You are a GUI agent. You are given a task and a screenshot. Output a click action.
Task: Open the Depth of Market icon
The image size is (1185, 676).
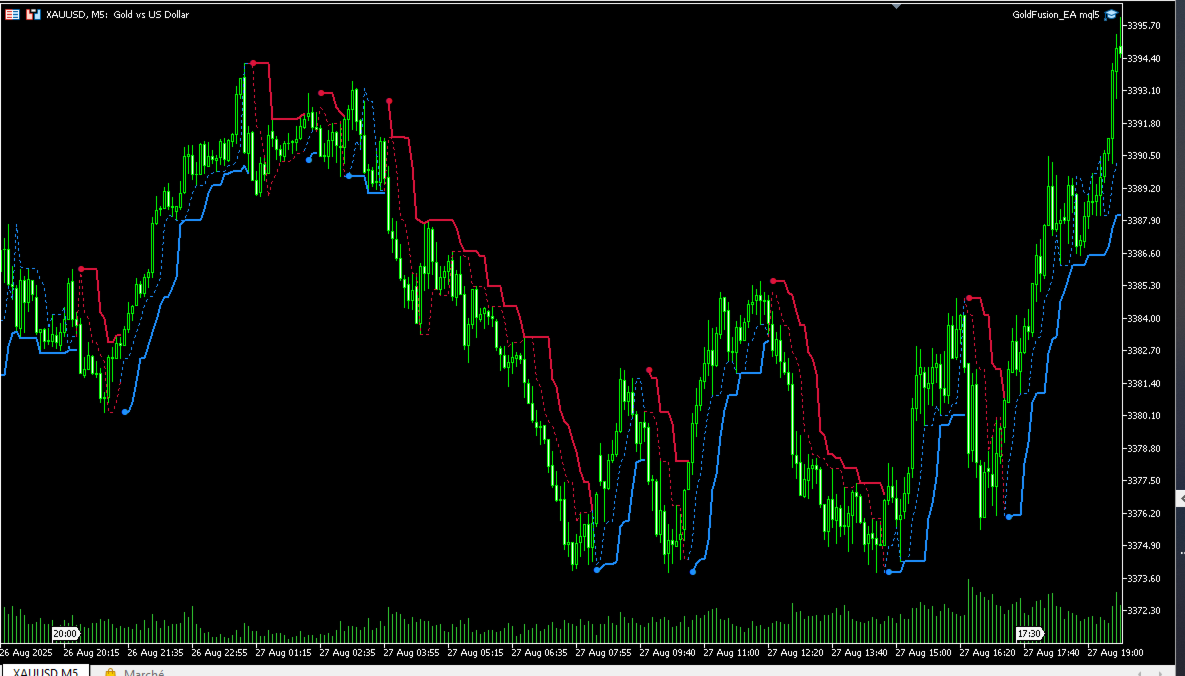12,14
